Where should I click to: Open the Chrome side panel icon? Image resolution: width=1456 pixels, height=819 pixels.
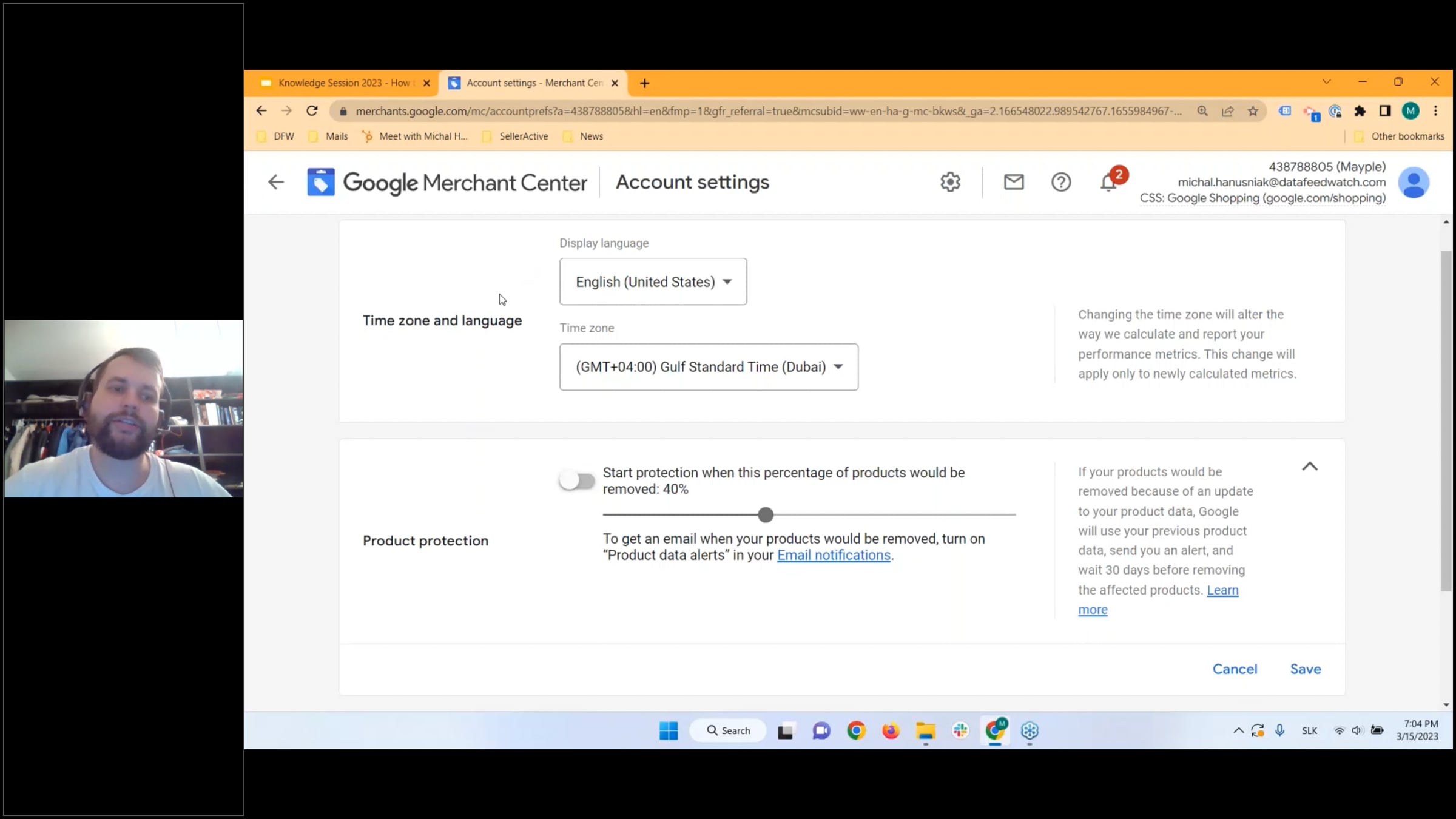(x=1385, y=111)
